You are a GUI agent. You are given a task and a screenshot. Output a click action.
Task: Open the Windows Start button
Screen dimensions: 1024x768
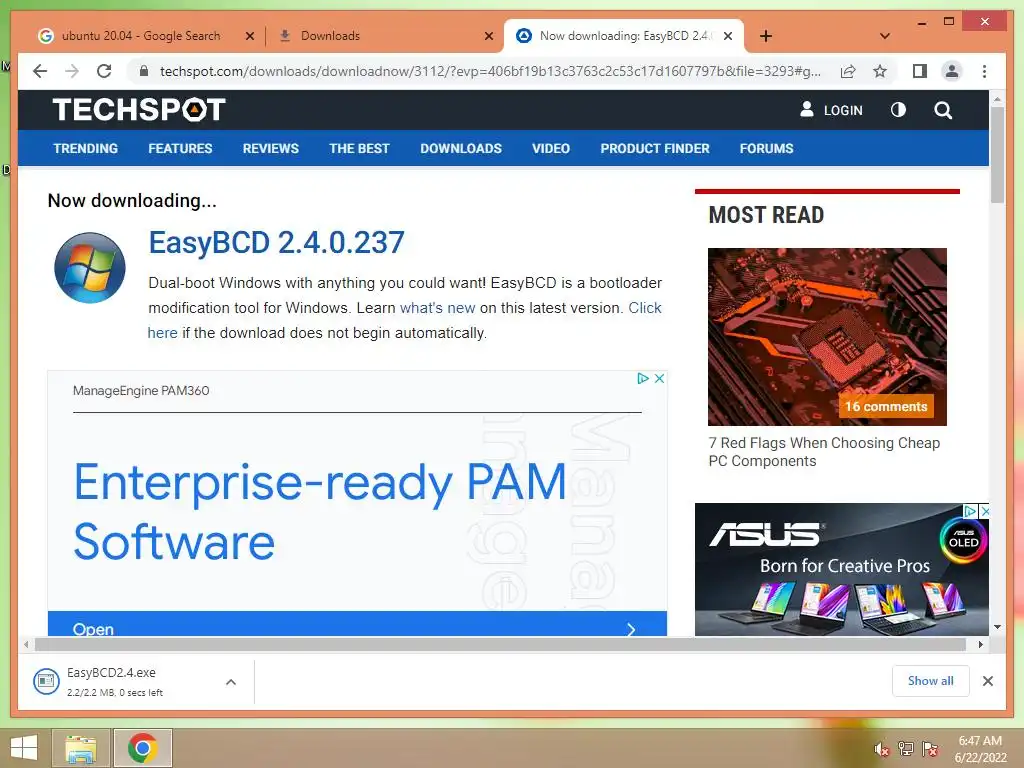coord(24,748)
